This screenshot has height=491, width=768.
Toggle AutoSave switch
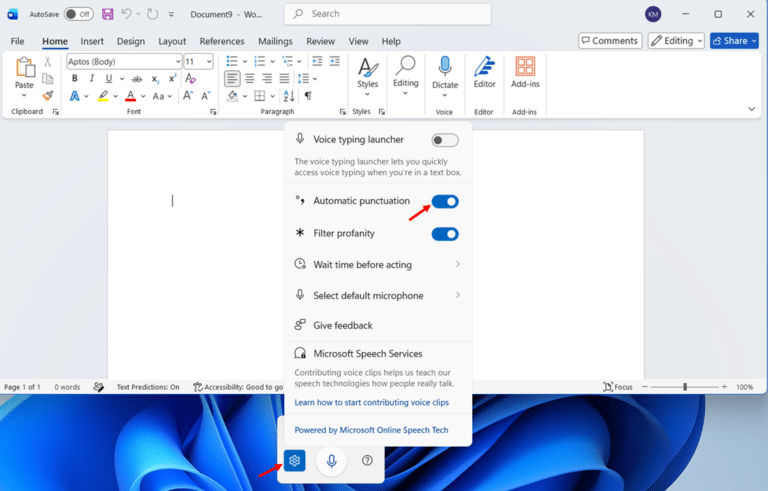coord(78,14)
